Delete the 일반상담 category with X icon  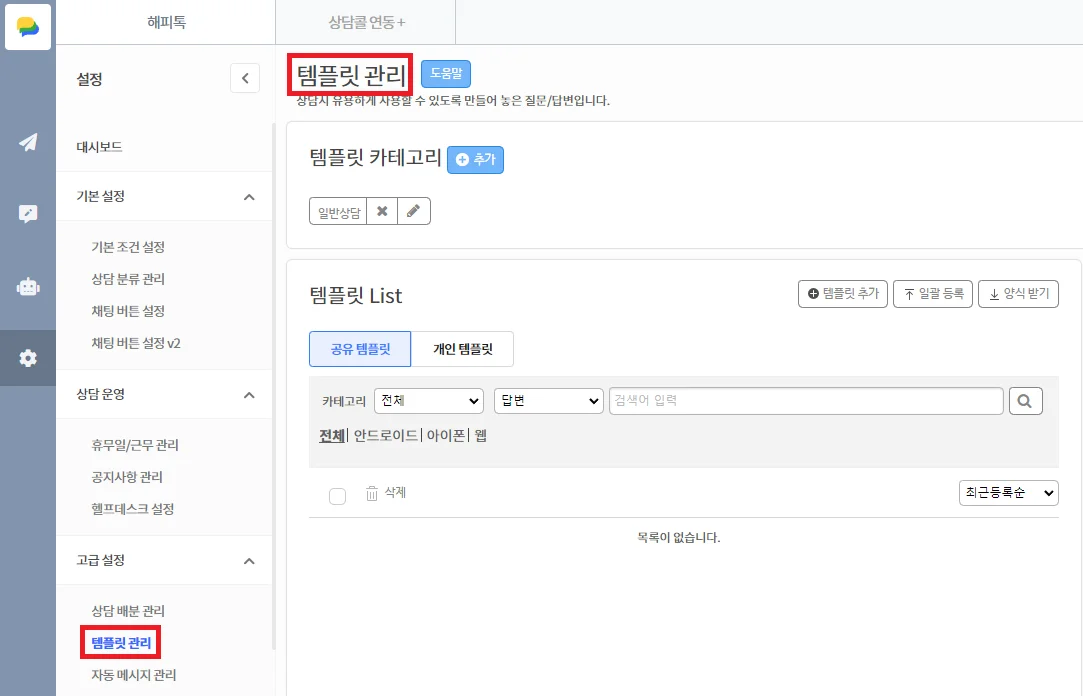point(382,211)
